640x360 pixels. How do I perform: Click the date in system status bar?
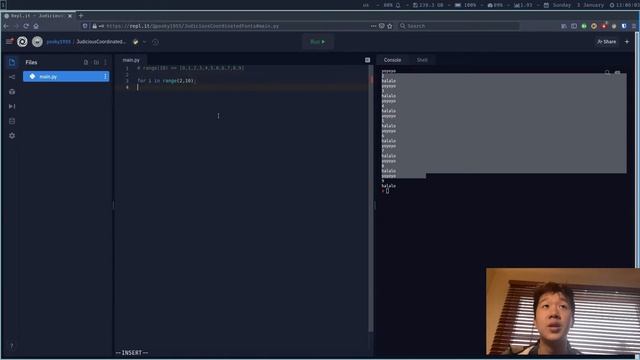point(574,5)
